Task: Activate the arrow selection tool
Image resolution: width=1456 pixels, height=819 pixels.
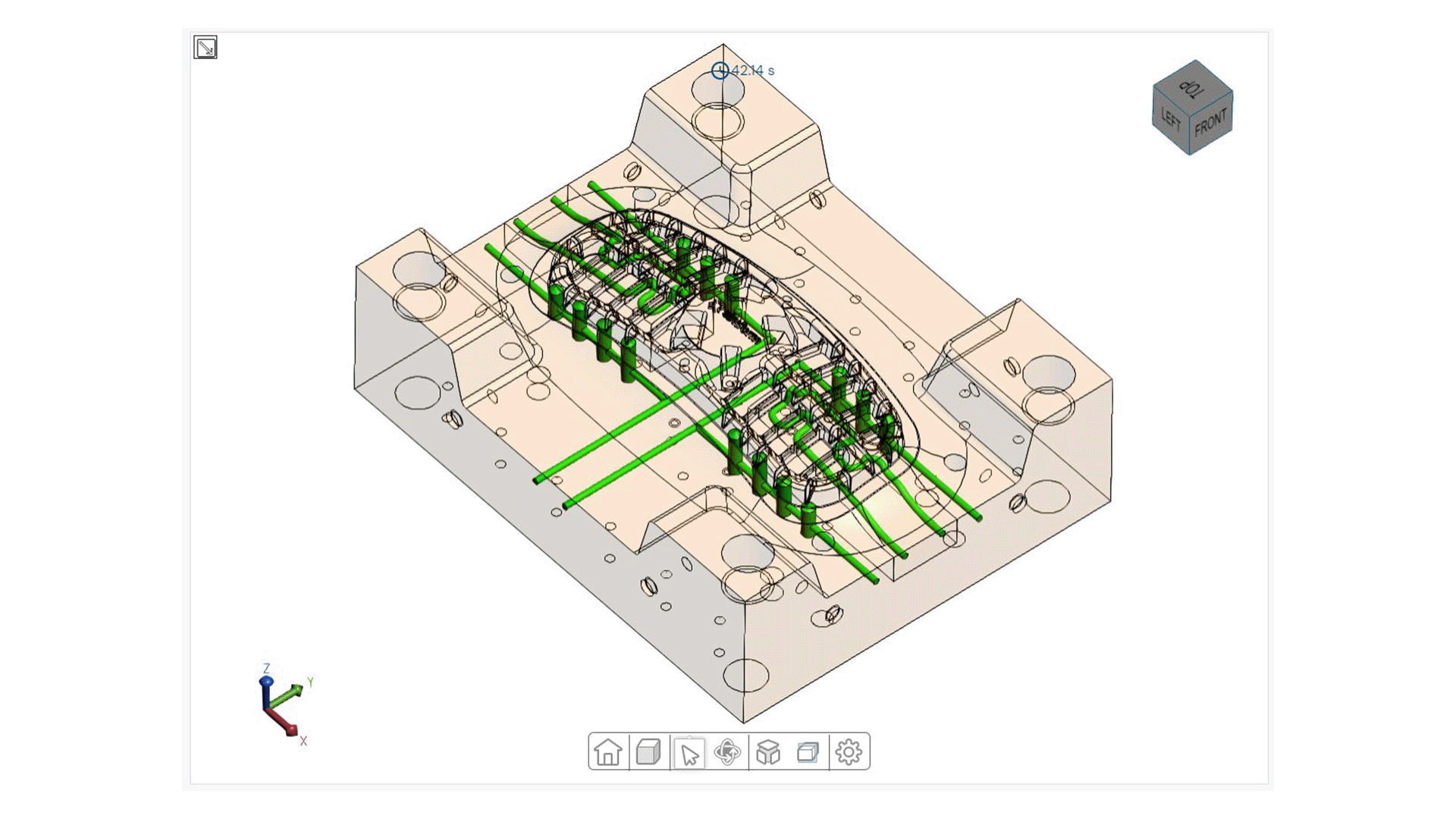Action: click(x=689, y=752)
